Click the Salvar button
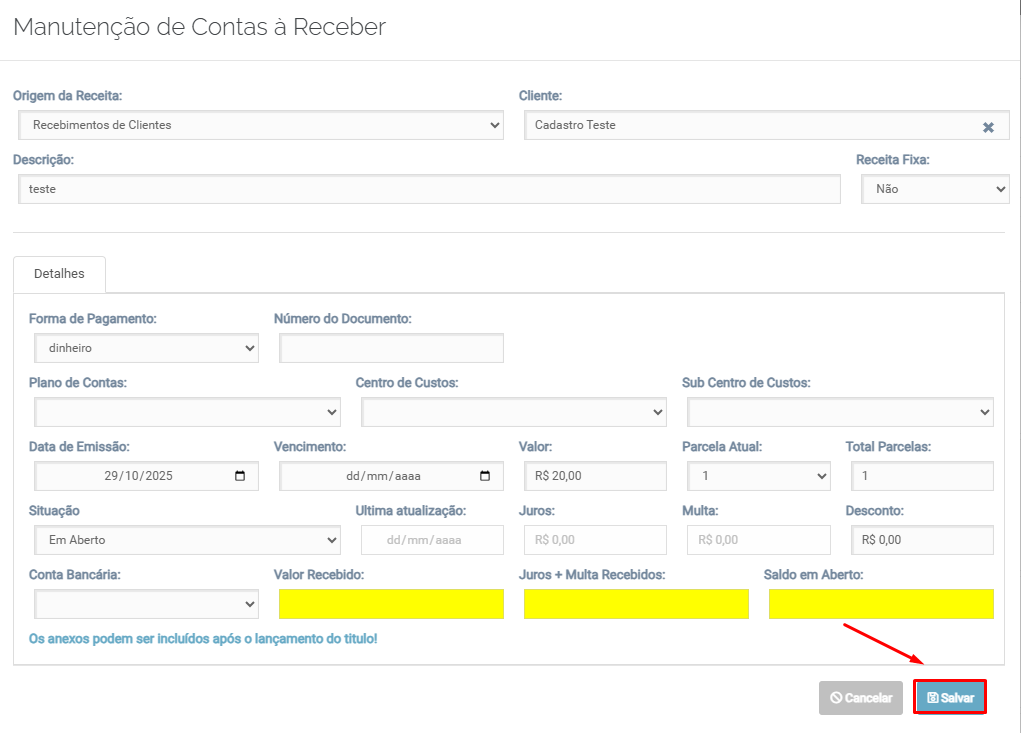The image size is (1021, 733). click(950, 698)
